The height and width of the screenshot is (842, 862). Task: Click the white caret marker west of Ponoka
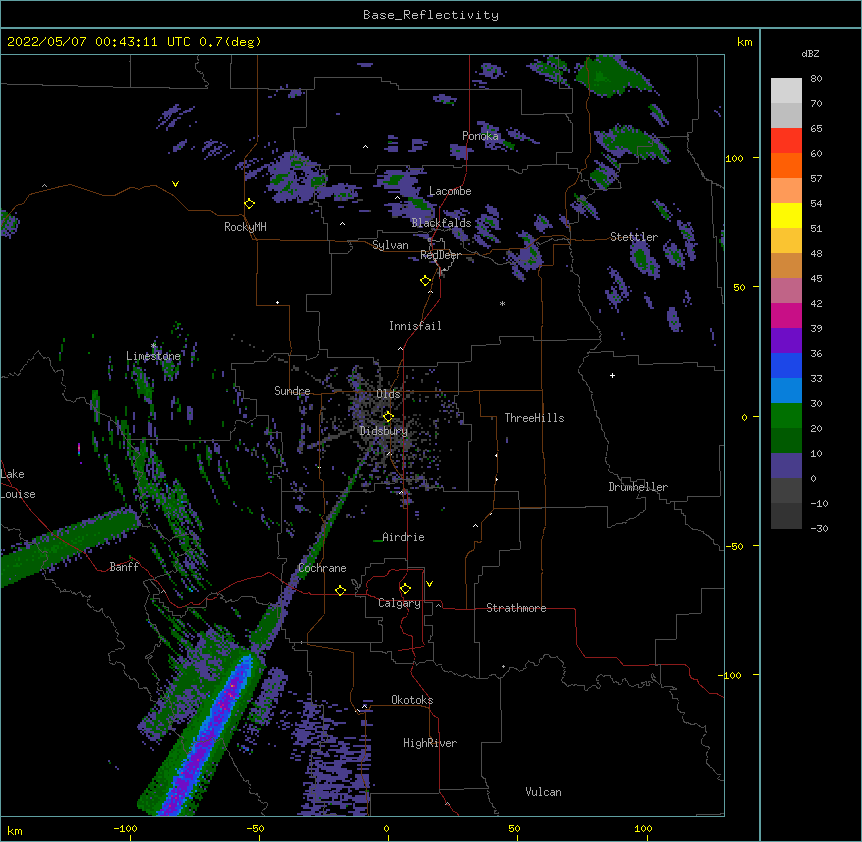[366, 147]
